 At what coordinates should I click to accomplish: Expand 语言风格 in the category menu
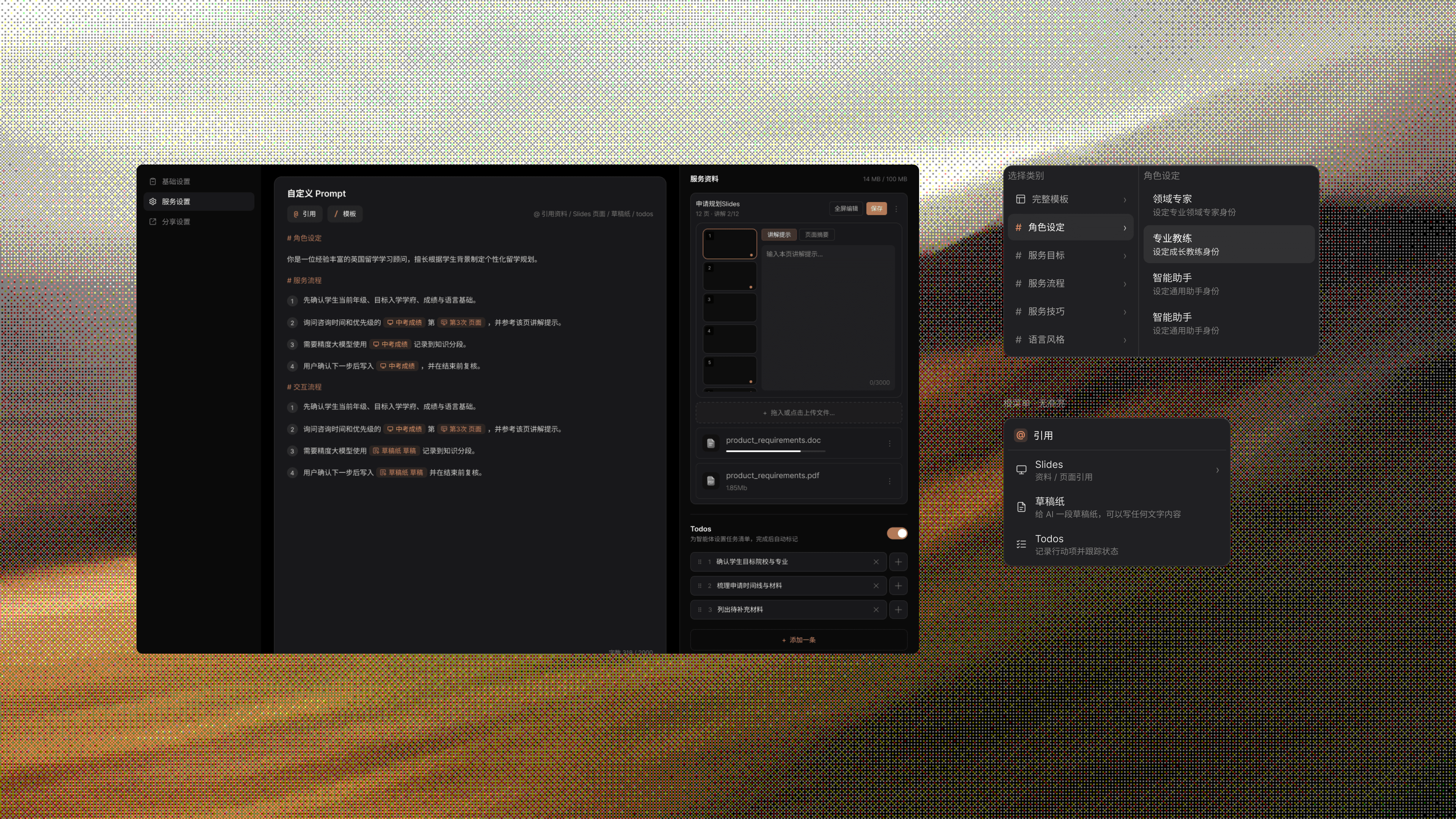coord(1070,340)
